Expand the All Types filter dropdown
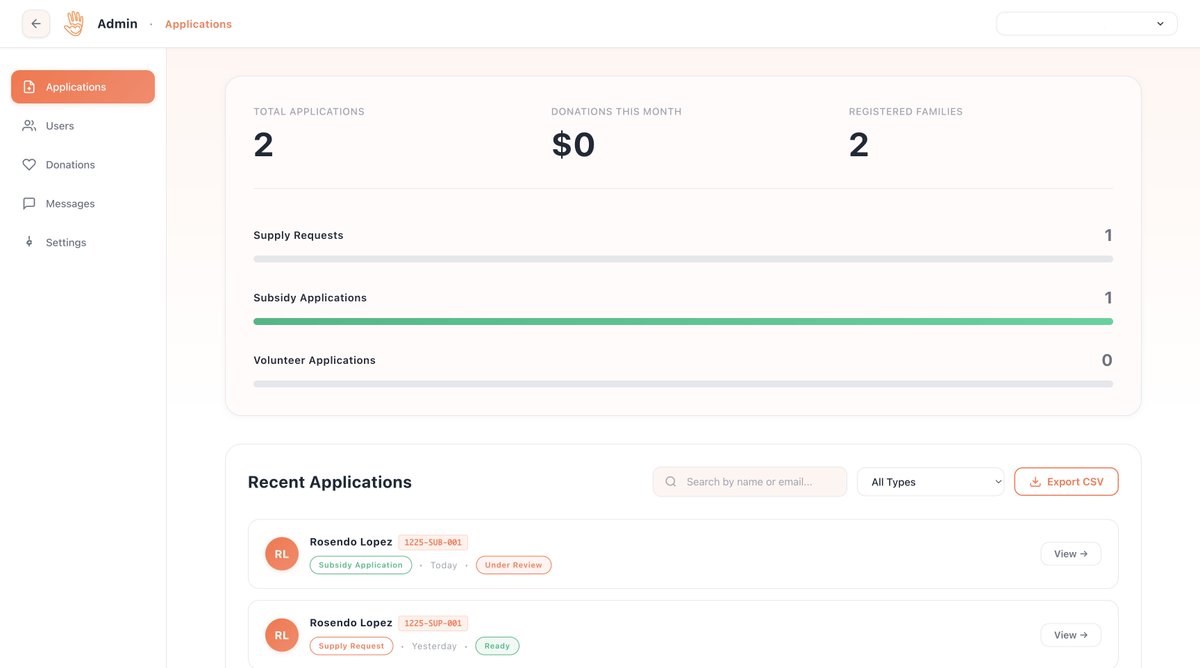The width and height of the screenshot is (1200, 668). point(930,482)
